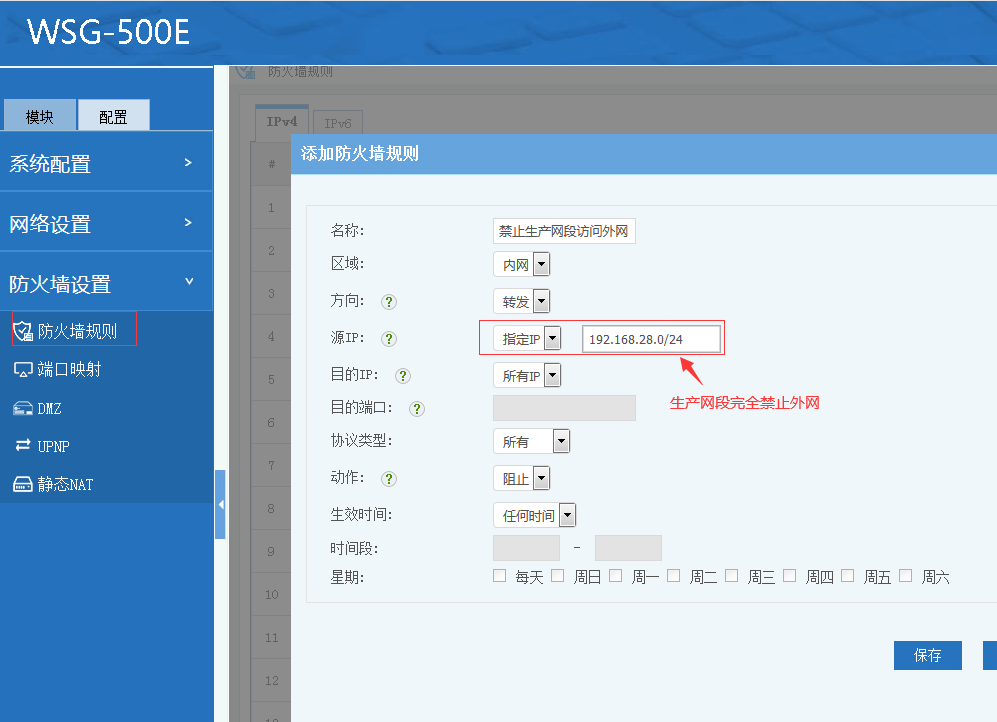Click help icon next to 方向
Image resolution: width=997 pixels, height=722 pixels.
pos(389,301)
